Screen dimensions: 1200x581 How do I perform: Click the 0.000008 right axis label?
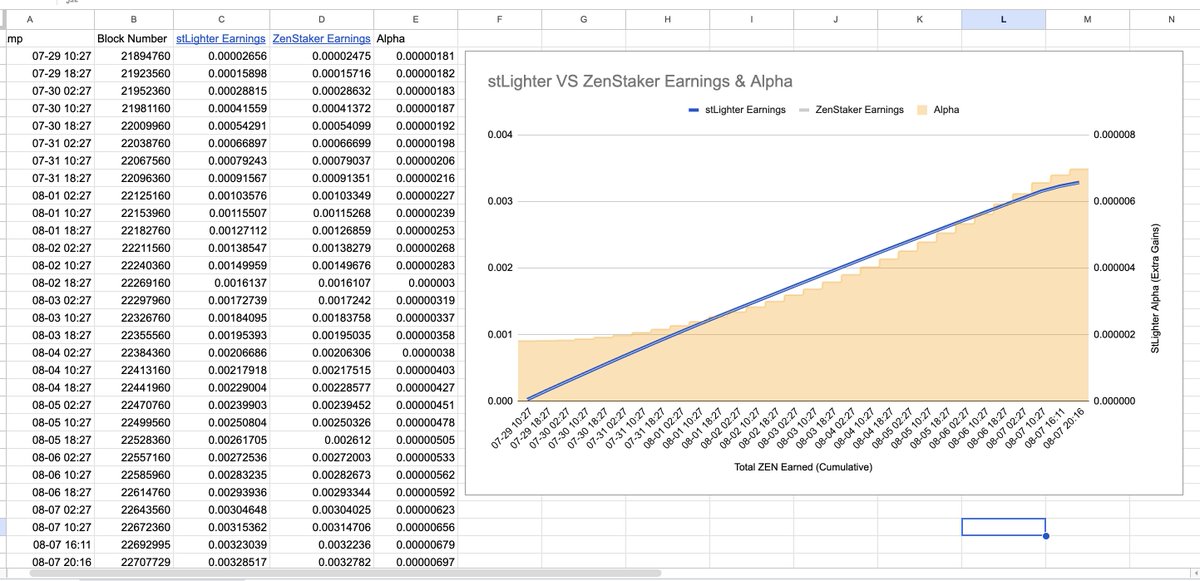point(1117,135)
